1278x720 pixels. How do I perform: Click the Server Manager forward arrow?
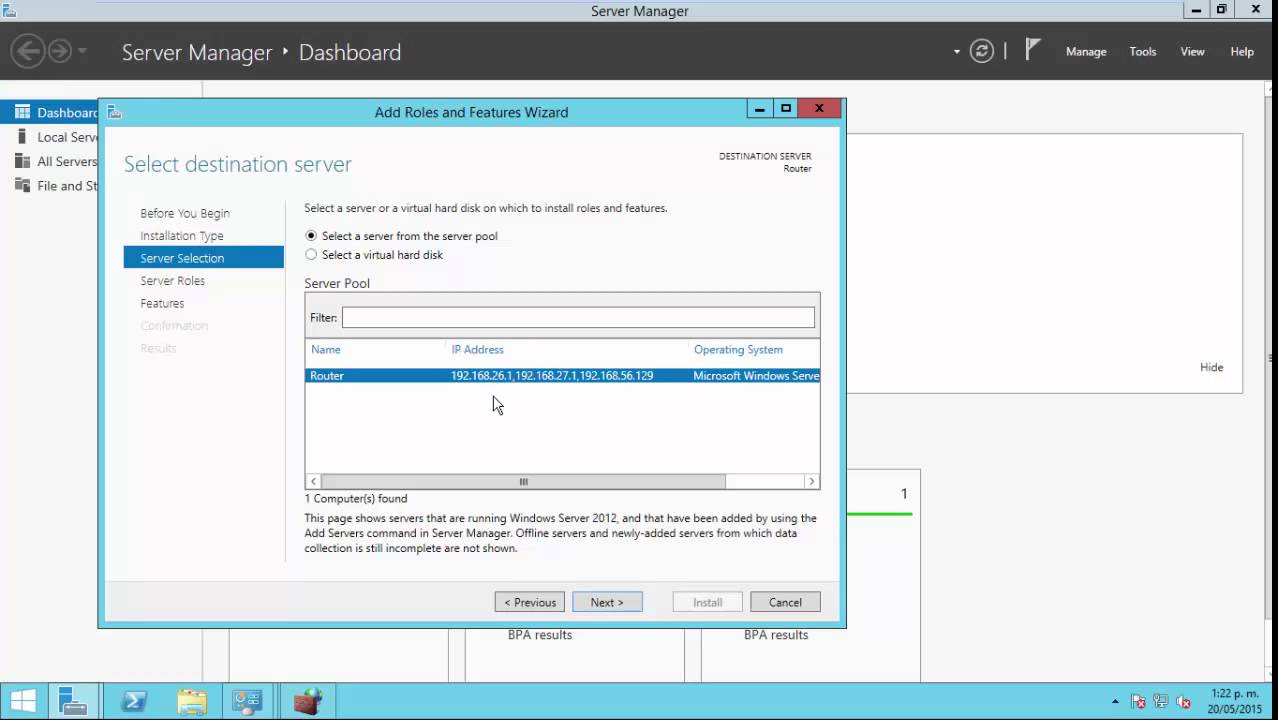point(60,51)
